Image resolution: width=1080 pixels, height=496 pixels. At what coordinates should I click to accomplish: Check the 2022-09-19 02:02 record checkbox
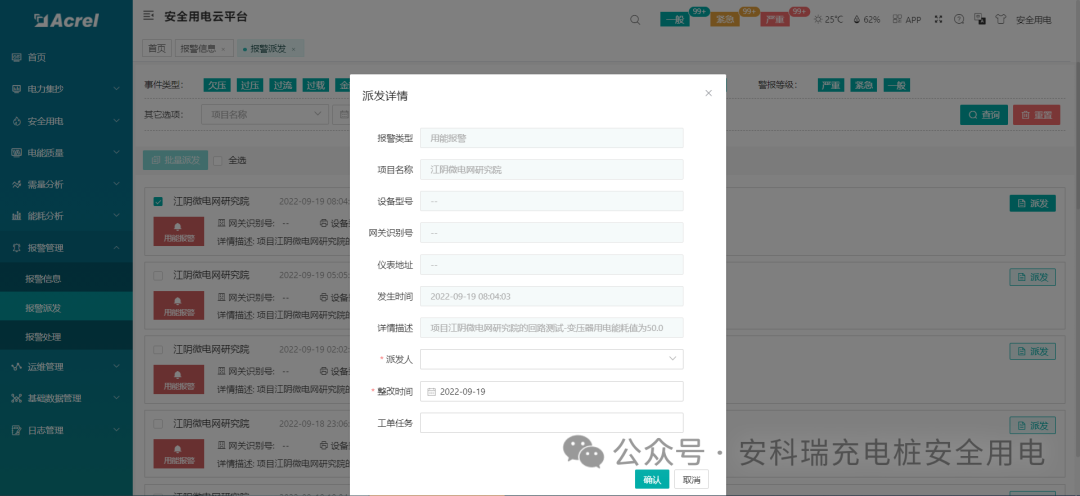158,349
